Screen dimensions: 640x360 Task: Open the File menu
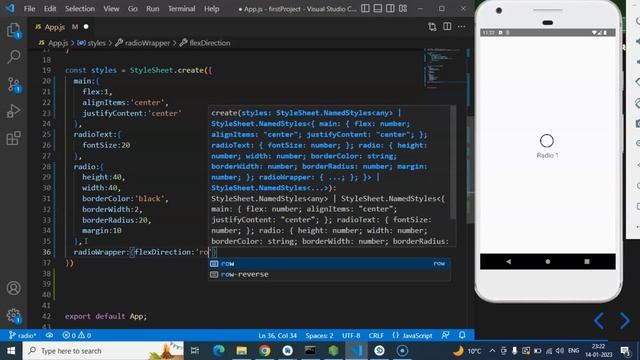pyautogui.click(x=29, y=9)
